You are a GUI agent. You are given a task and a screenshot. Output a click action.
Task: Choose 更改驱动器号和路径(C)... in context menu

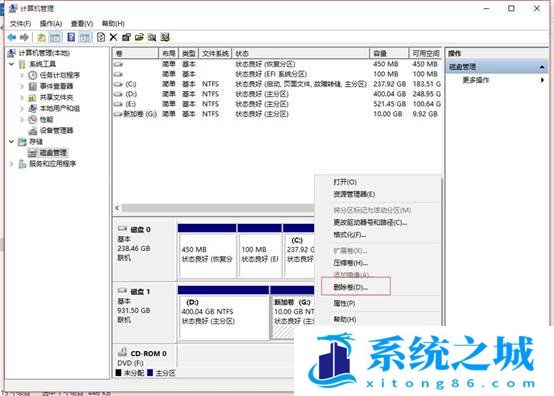coord(370,223)
